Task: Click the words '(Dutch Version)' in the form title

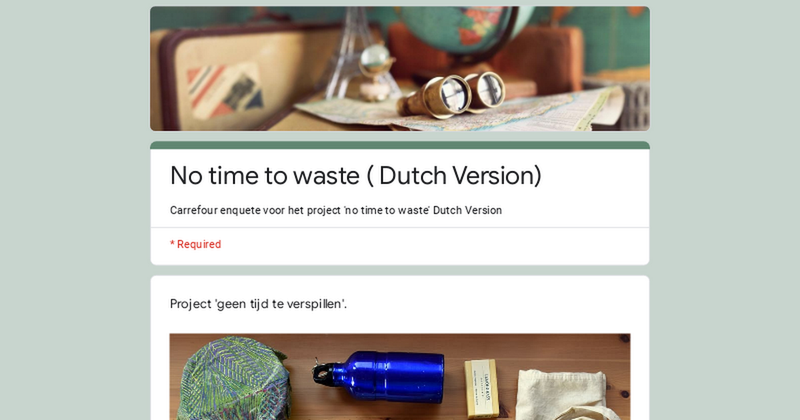Action: (x=454, y=176)
